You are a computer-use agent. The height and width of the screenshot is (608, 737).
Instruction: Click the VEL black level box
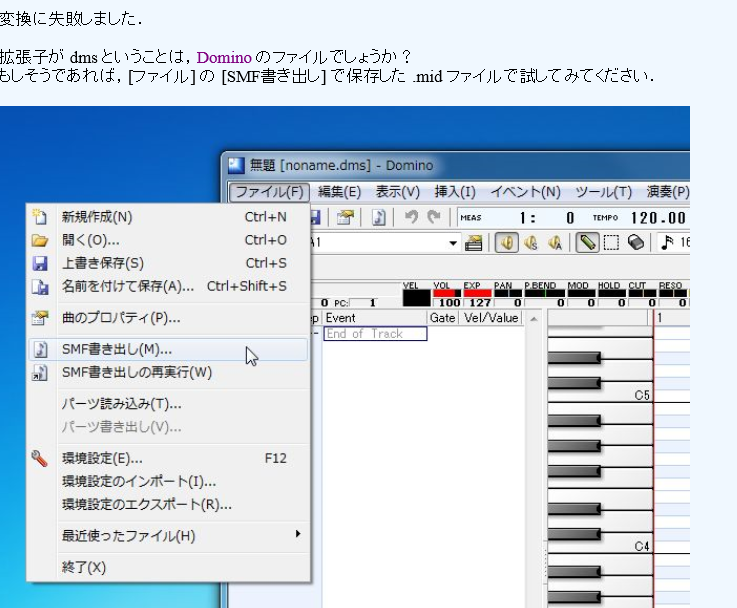click(x=416, y=298)
